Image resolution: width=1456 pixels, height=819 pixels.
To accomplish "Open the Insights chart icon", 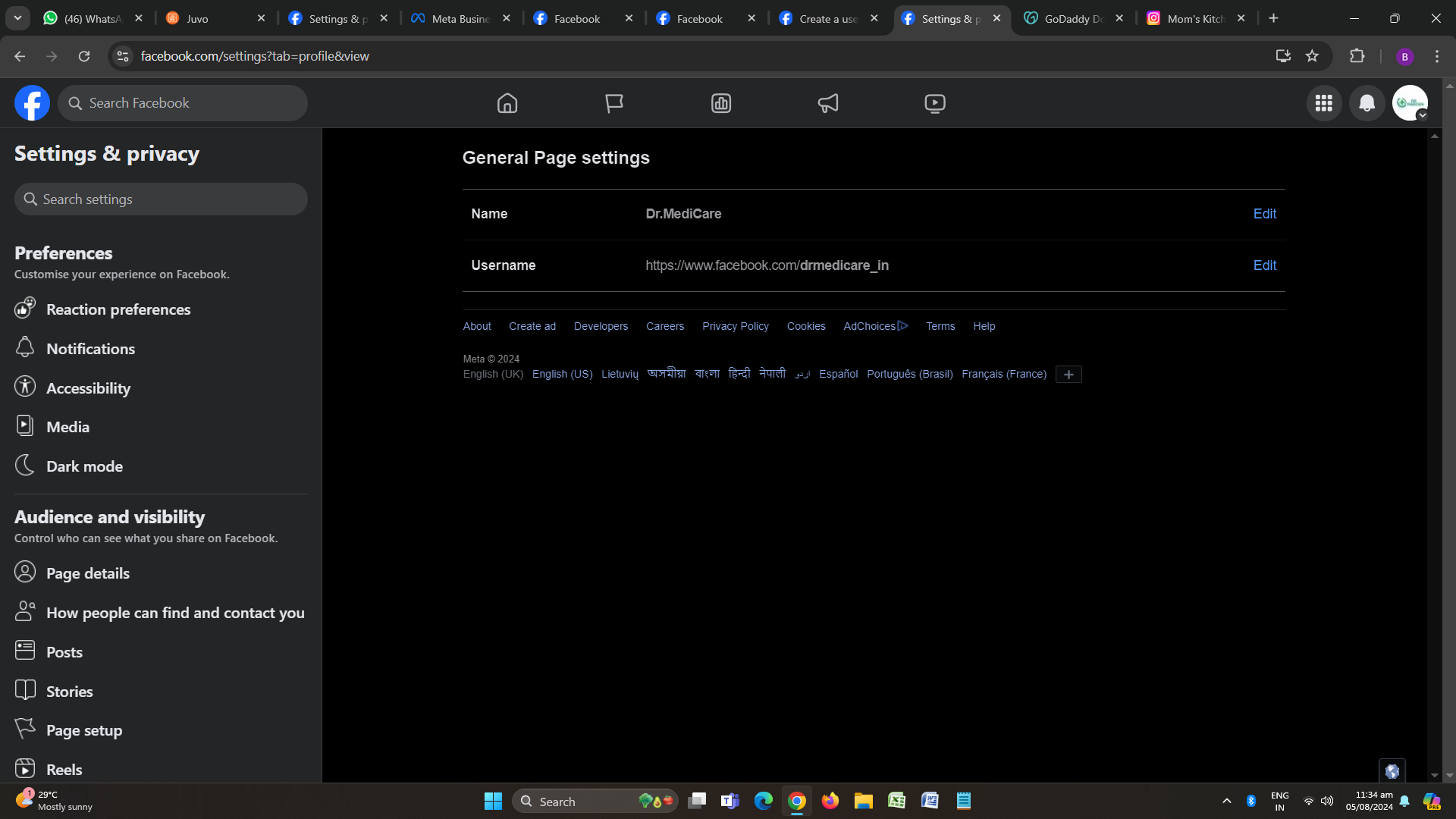I will click(721, 103).
